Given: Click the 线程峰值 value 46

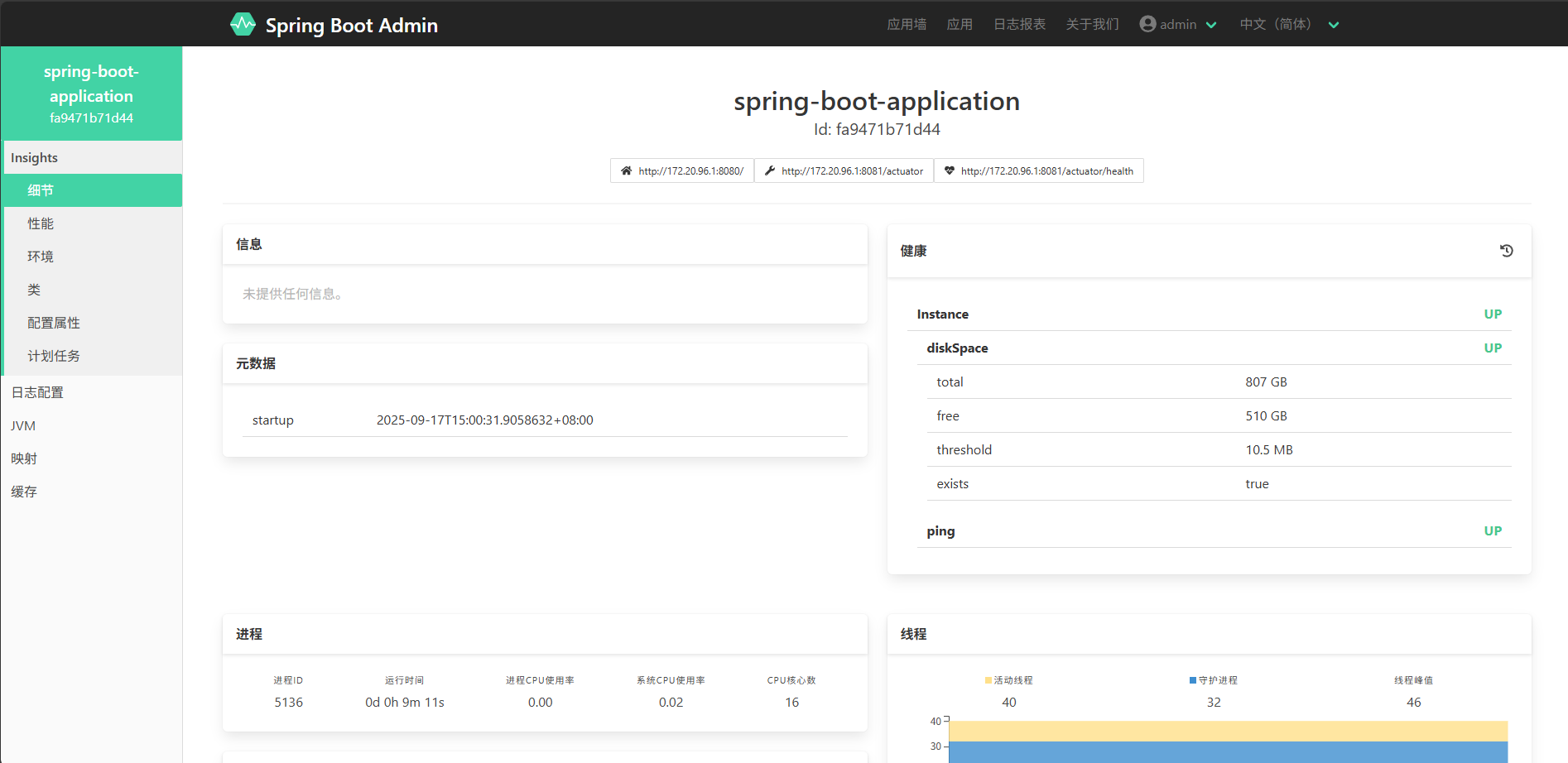Looking at the screenshot, I should click(1413, 702).
